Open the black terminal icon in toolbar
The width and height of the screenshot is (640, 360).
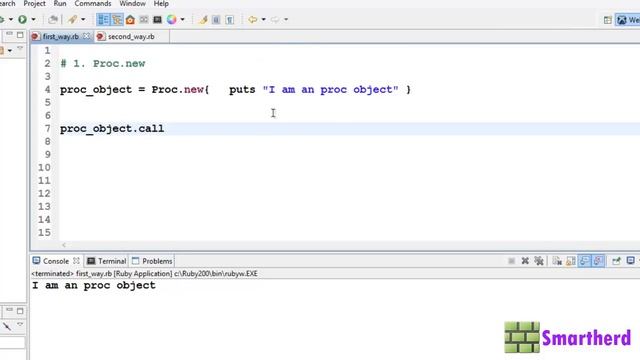pyautogui.click(x=157, y=19)
